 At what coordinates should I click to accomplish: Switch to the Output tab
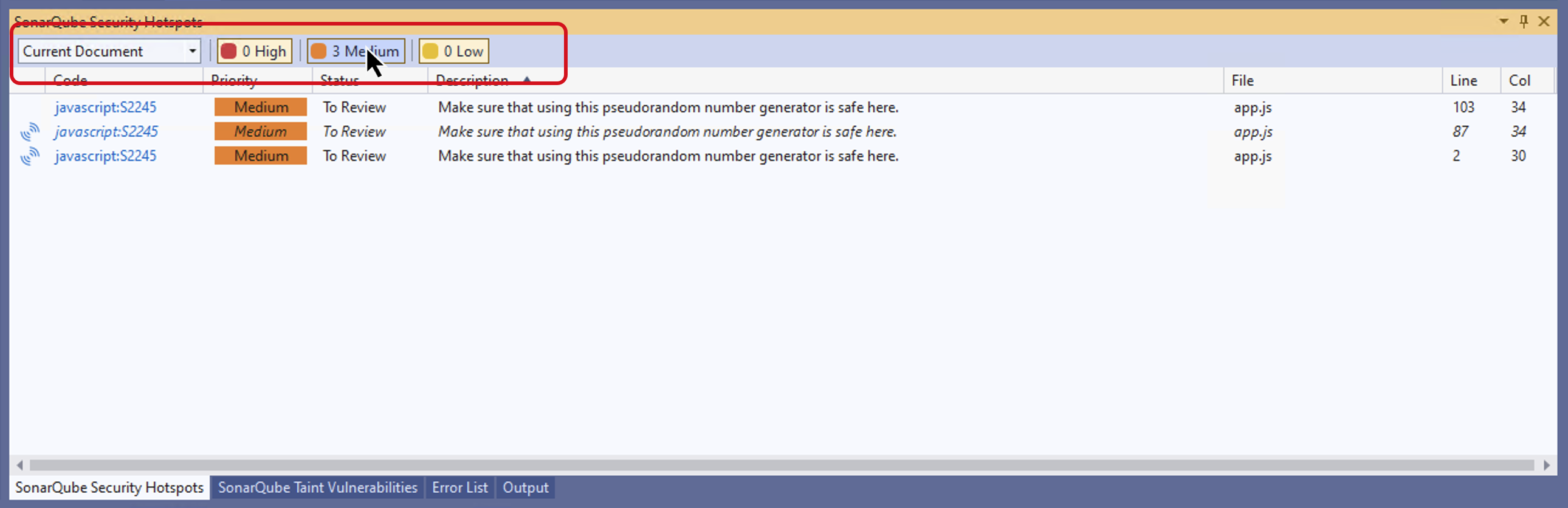pos(525,487)
